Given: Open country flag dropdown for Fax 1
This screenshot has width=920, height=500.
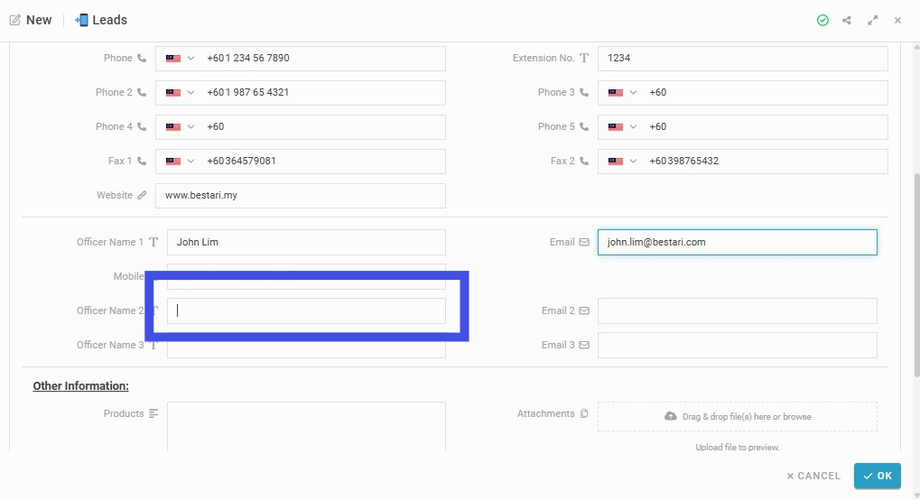Looking at the screenshot, I should point(180,161).
